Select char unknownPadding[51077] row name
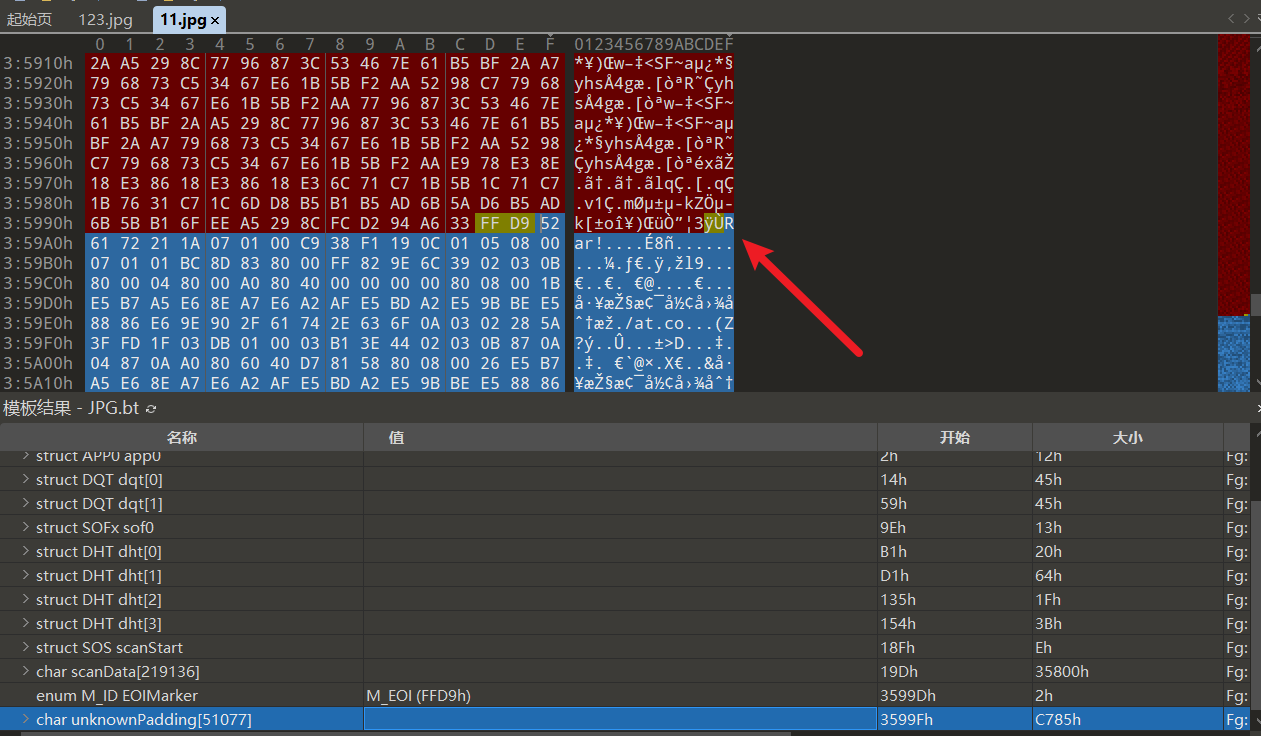This screenshot has width=1261, height=736. [x=144, y=719]
